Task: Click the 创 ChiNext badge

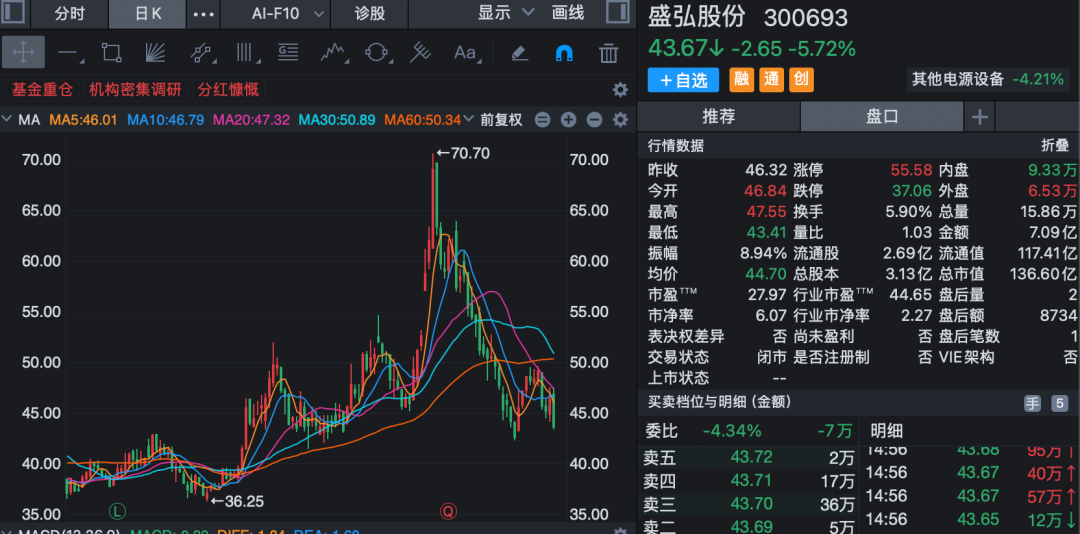Action: click(x=801, y=80)
